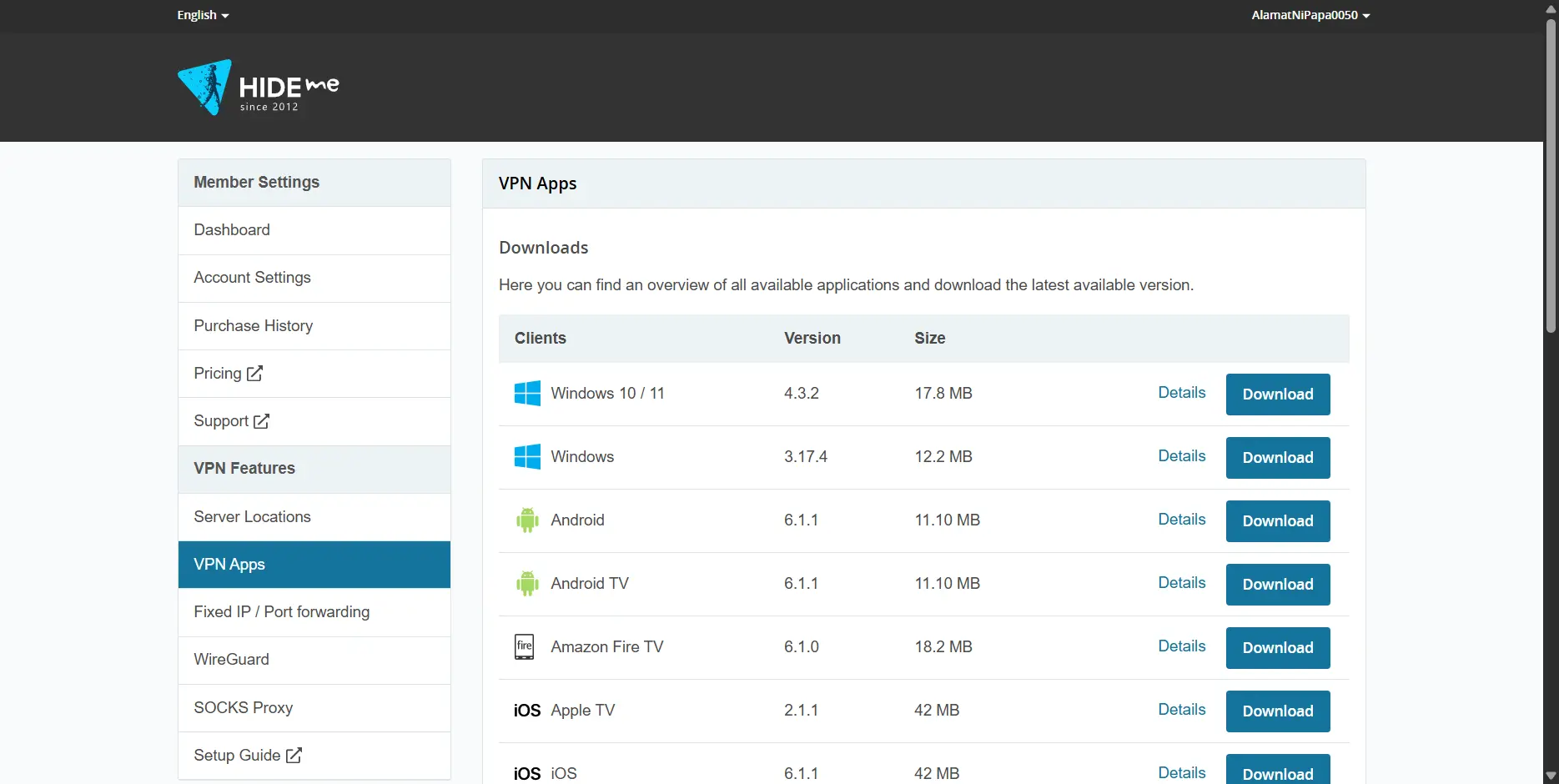Image resolution: width=1559 pixels, height=784 pixels.
Task: Select WireGuard from the VPN Features menu
Action: point(314,660)
